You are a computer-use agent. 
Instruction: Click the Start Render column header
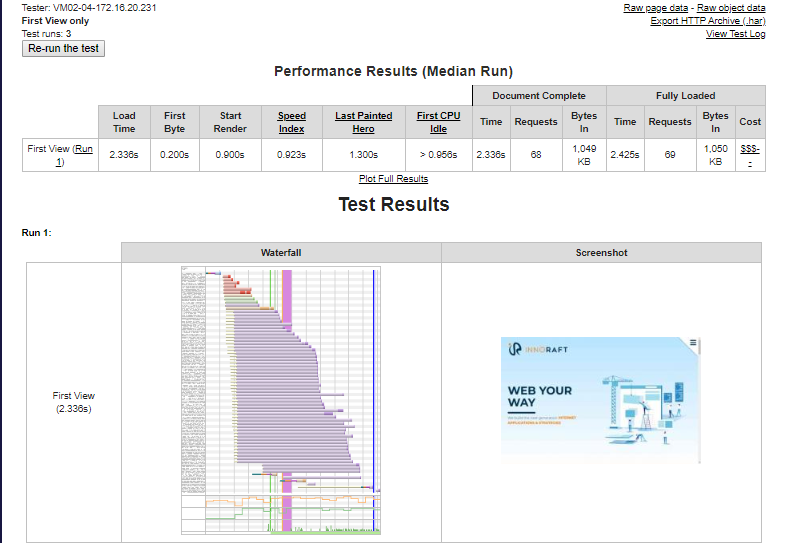click(x=230, y=122)
